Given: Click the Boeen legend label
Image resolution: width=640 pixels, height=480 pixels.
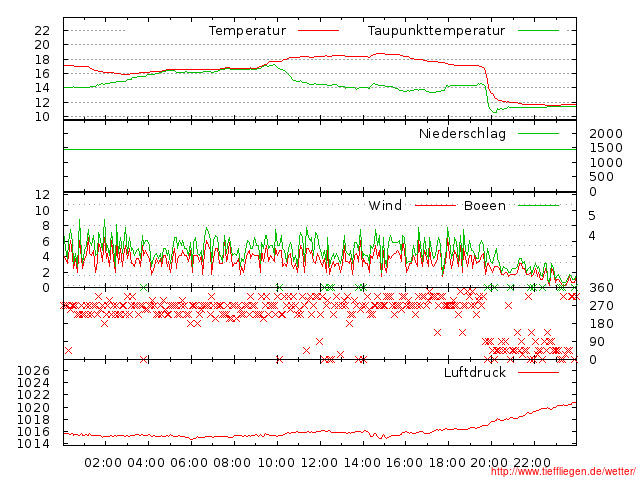Looking at the screenshot, I should pos(484,206).
